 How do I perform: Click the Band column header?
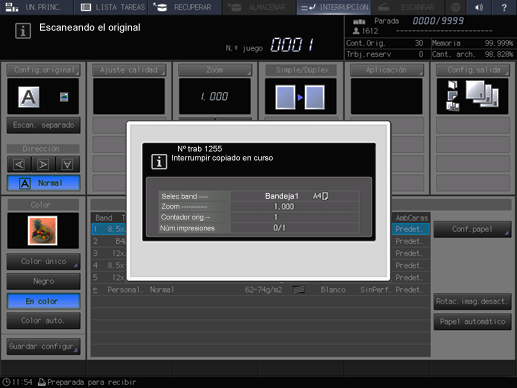click(x=104, y=218)
